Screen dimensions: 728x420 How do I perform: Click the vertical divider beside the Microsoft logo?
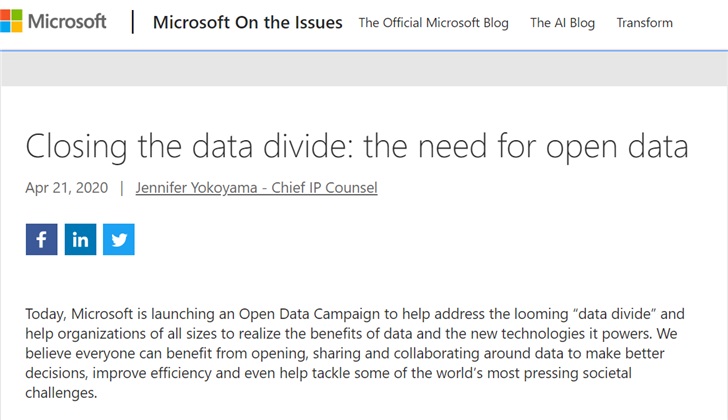[x=133, y=22]
